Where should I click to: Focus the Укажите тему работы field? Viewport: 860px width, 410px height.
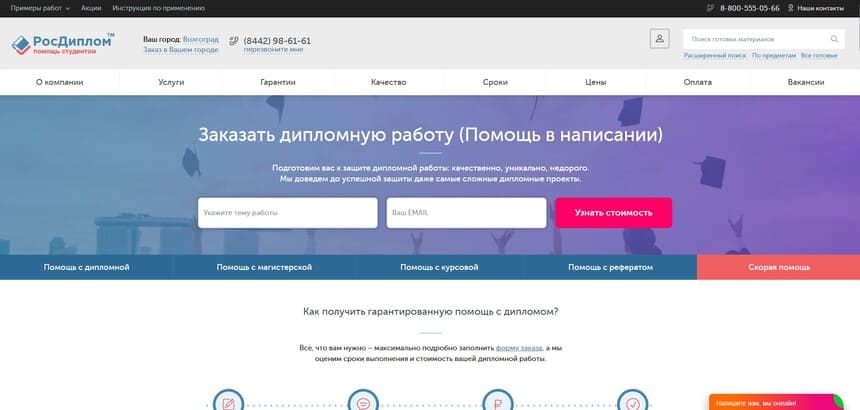click(288, 213)
